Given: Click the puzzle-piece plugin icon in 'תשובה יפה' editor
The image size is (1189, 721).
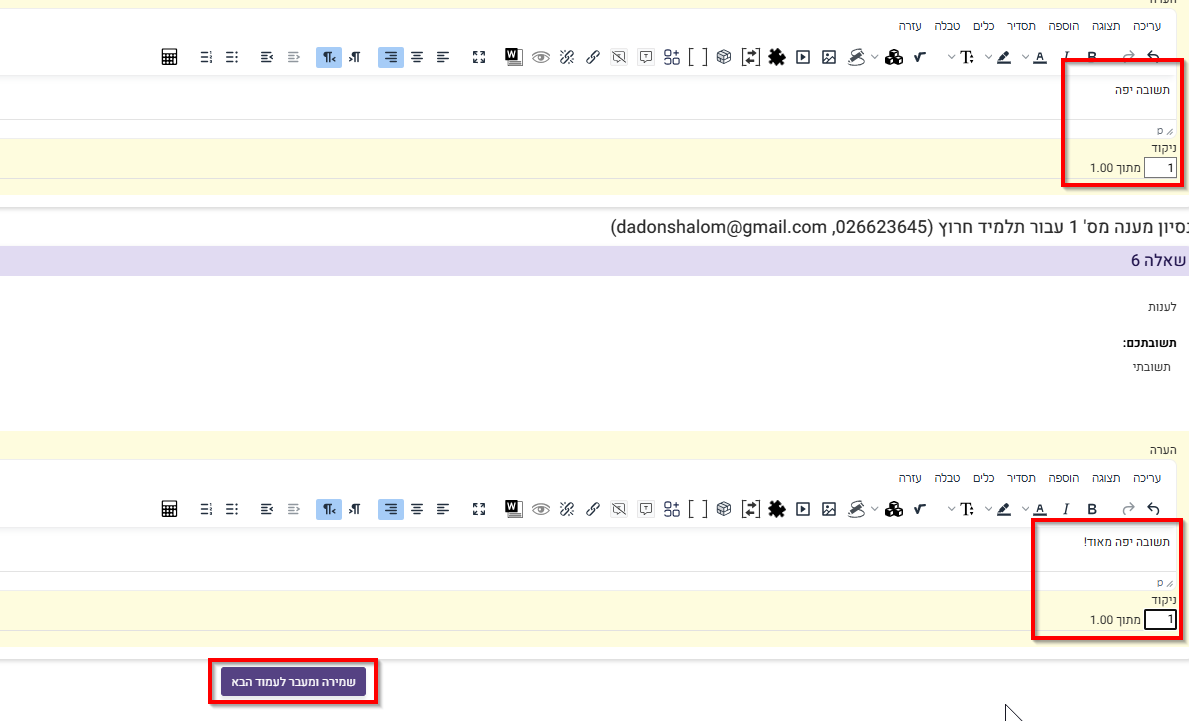Looking at the screenshot, I should click(x=776, y=57).
